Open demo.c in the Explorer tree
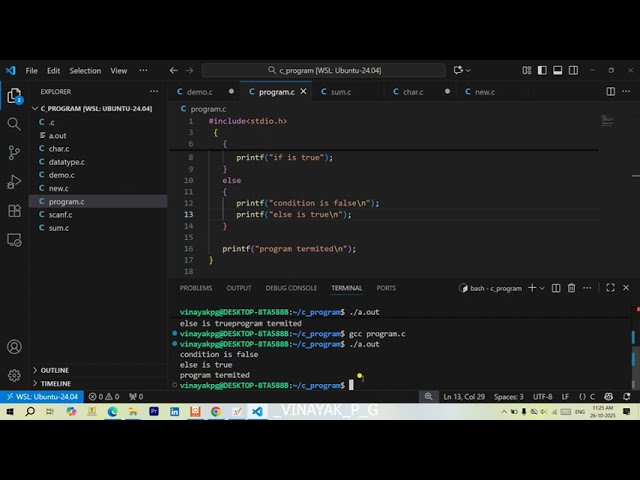Viewport: 640px width, 480px height. tap(98, 175)
